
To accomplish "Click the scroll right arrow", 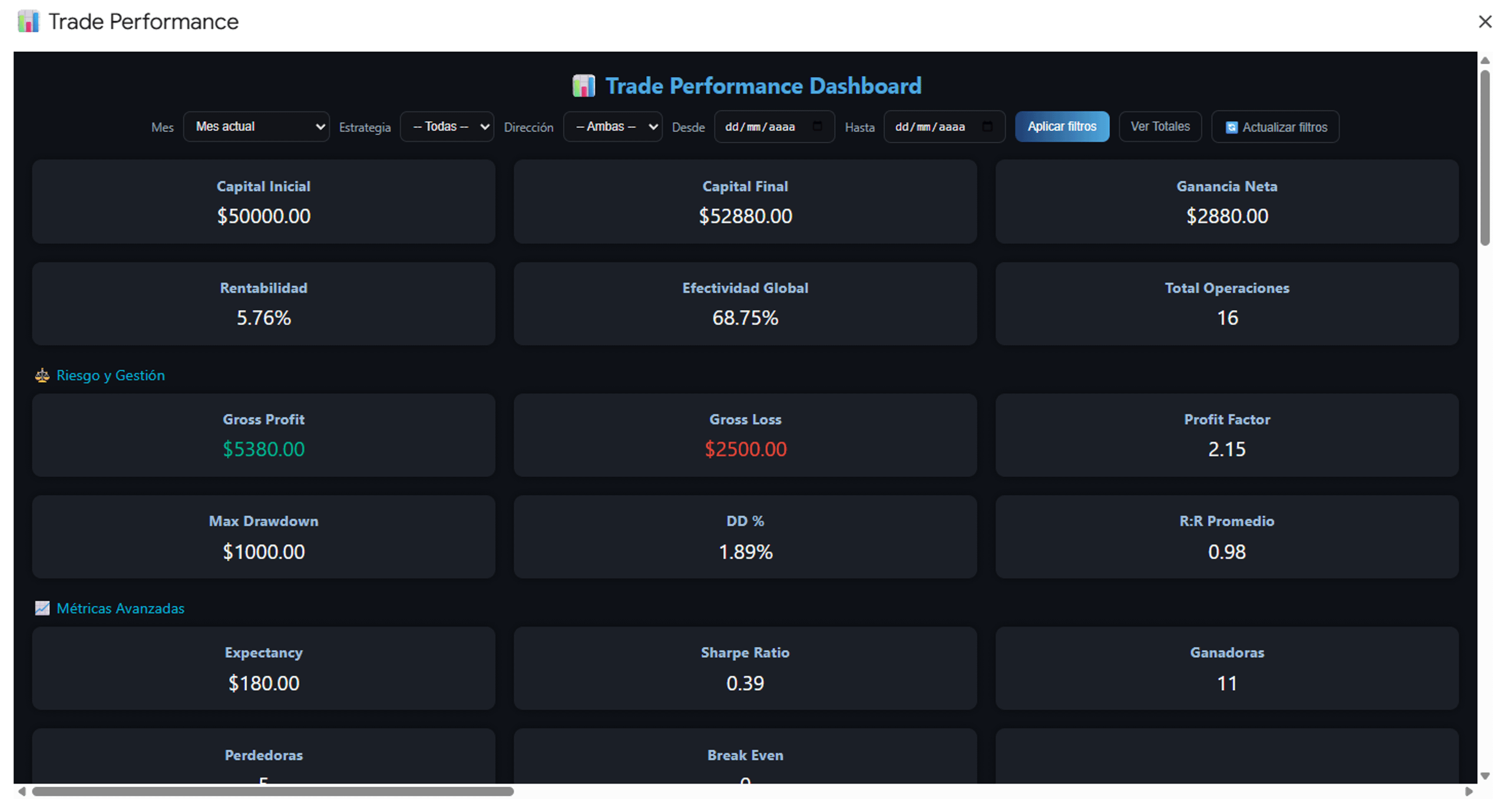I will pos(1469,791).
